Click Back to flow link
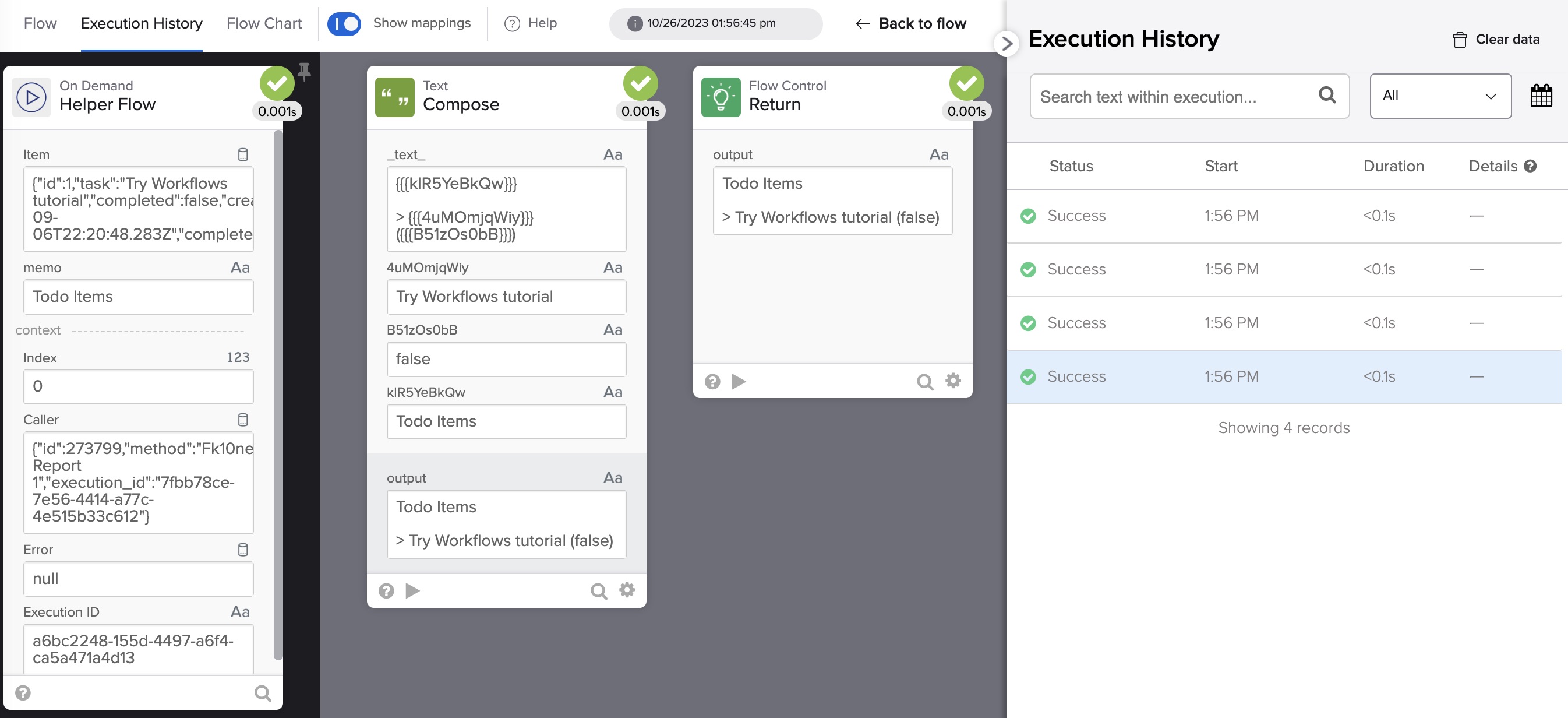 pyautogui.click(x=910, y=24)
